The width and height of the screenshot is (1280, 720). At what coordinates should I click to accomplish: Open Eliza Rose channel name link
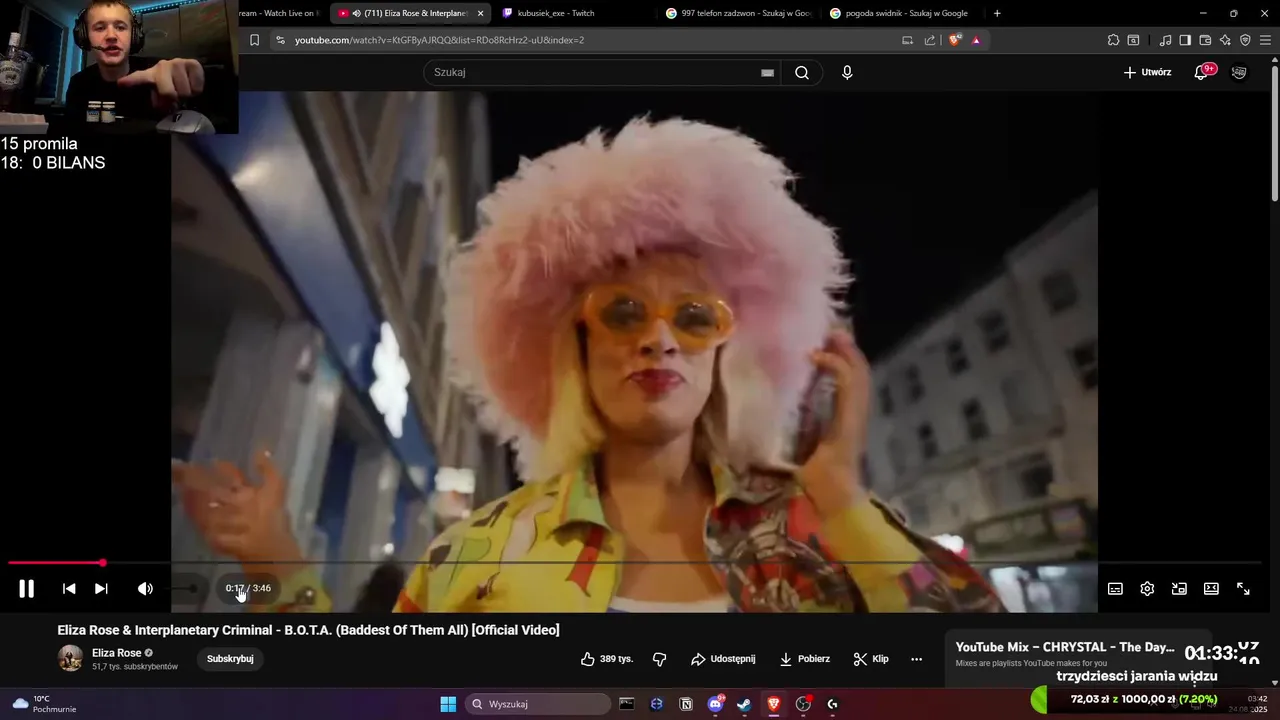pos(117,653)
